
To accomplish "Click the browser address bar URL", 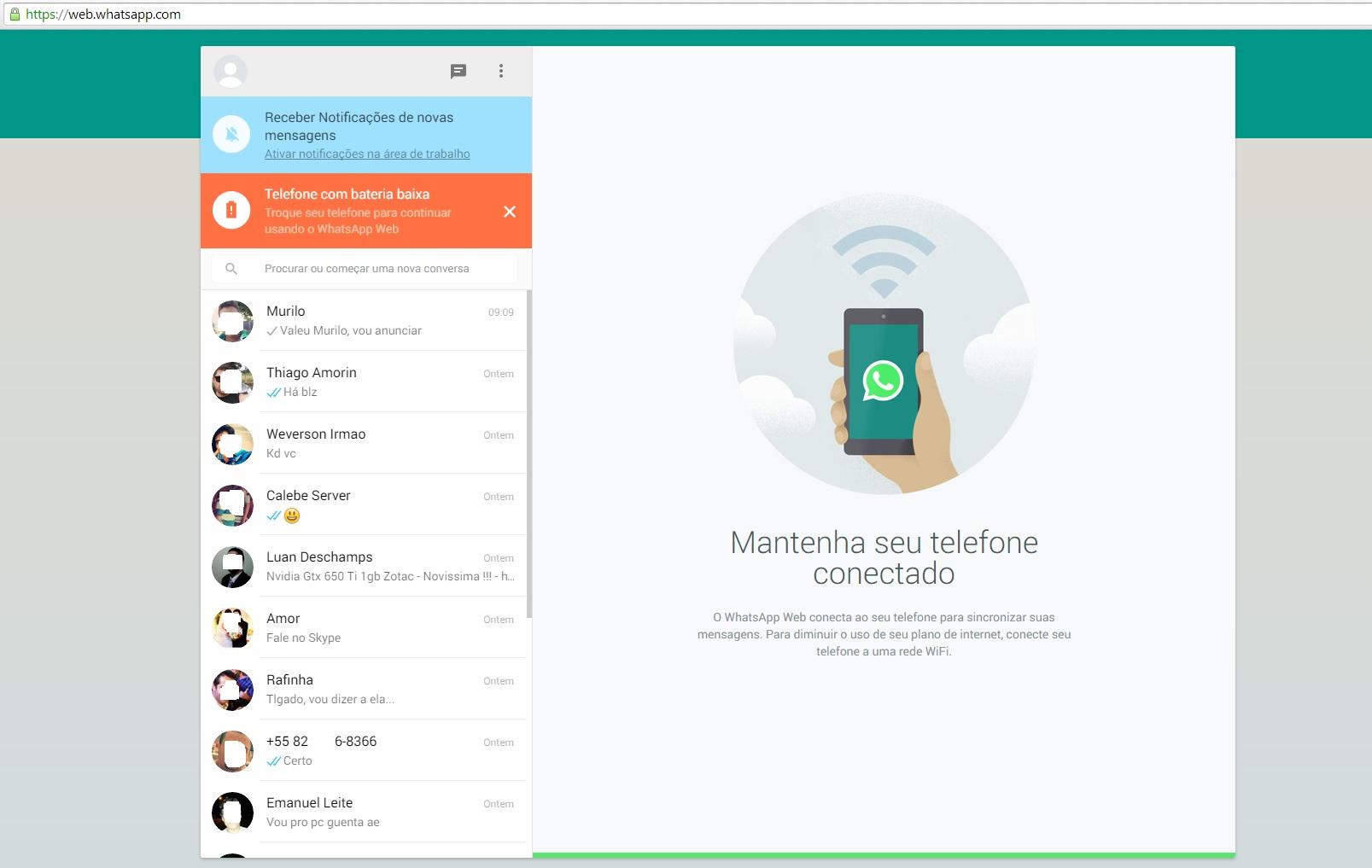I will click(103, 15).
